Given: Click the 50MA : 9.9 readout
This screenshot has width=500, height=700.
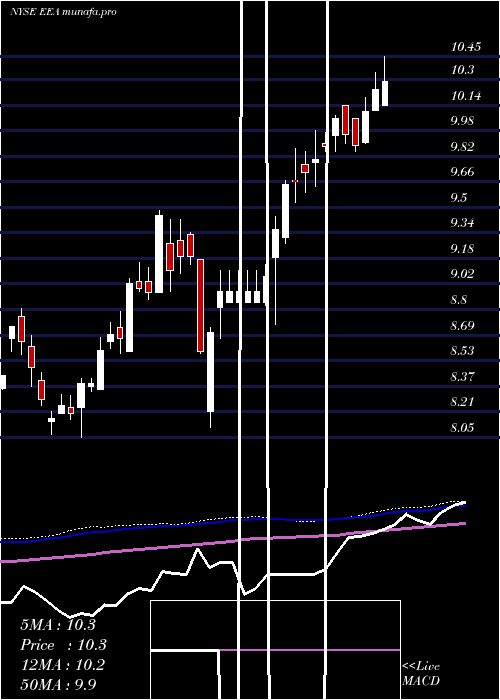Looking at the screenshot, I should [x=58, y=684].
